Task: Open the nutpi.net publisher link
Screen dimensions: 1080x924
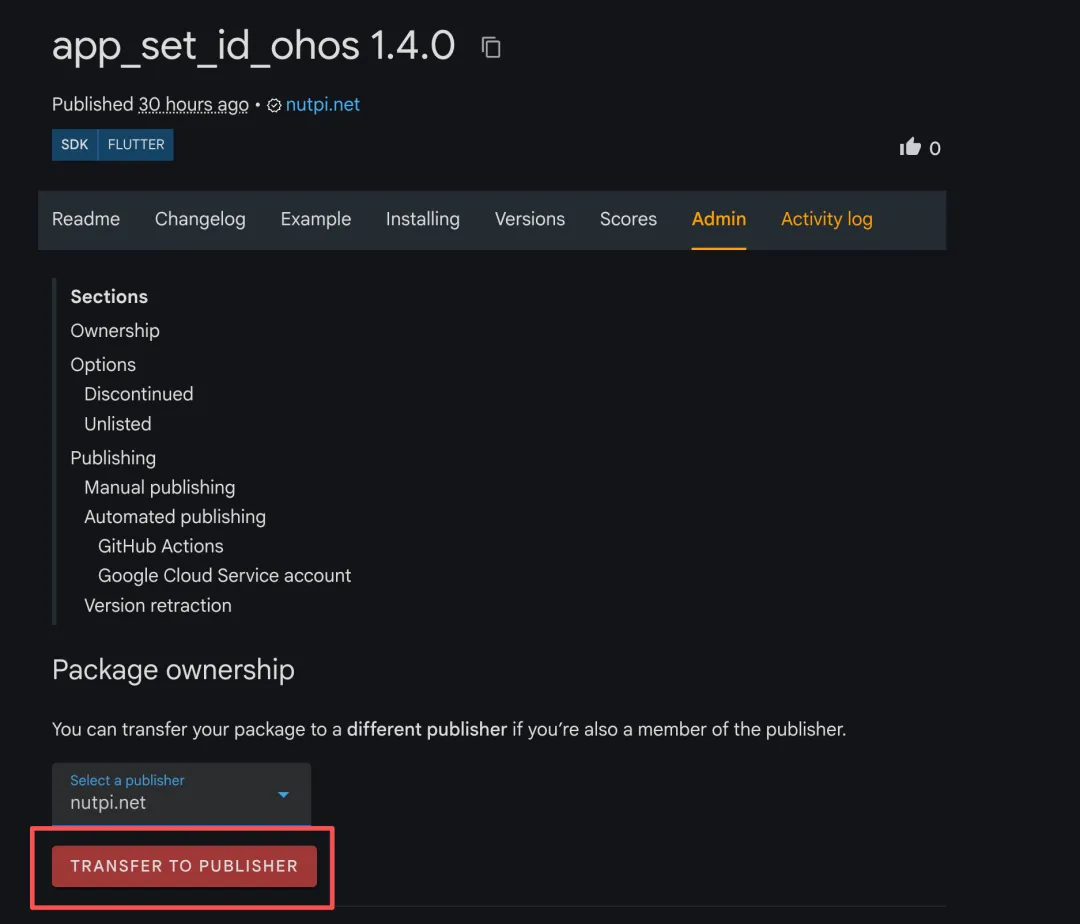Action: tap(322, 105)
